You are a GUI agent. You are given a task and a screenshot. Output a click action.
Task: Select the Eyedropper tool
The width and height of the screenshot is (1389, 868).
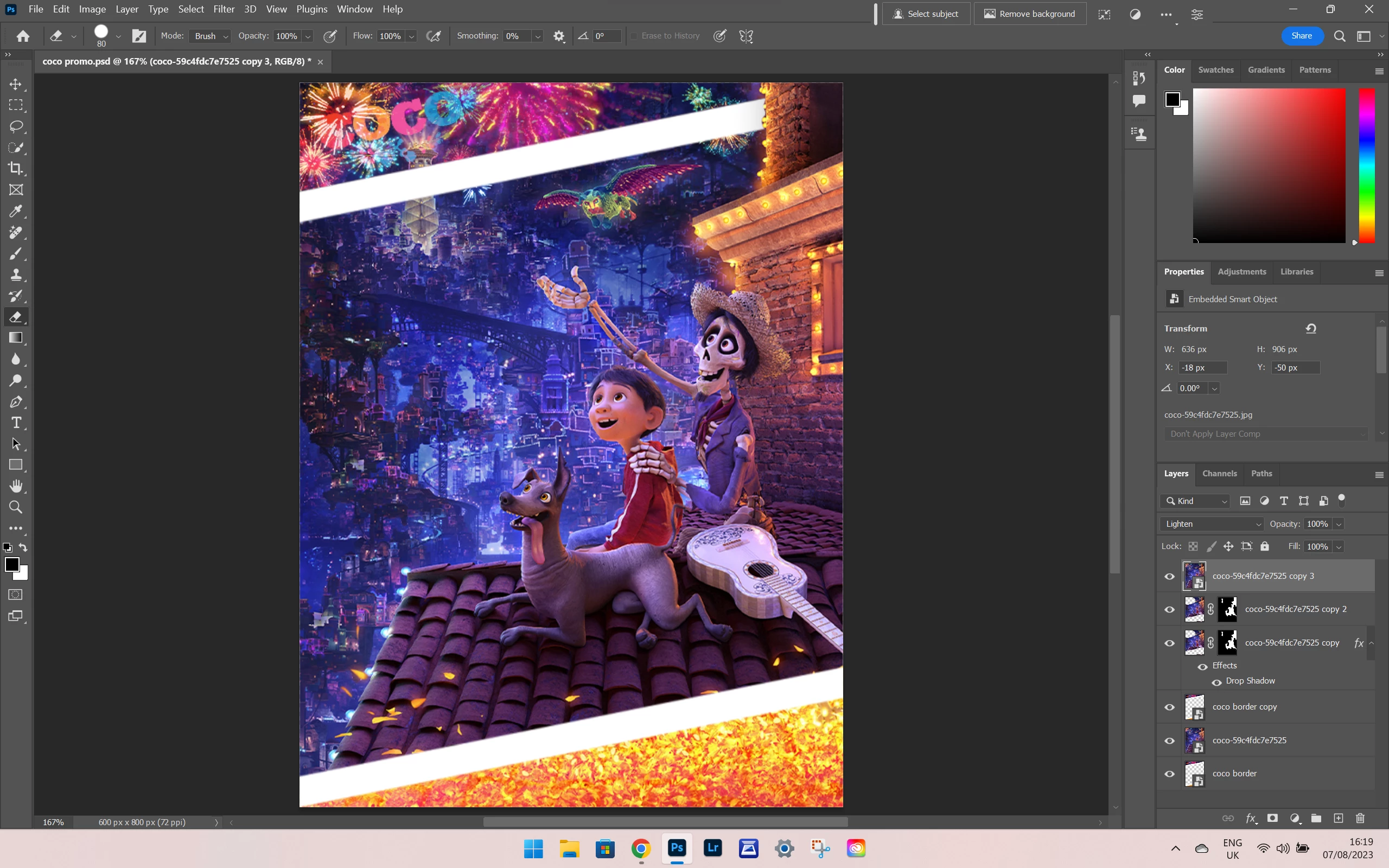click(16, 211)
